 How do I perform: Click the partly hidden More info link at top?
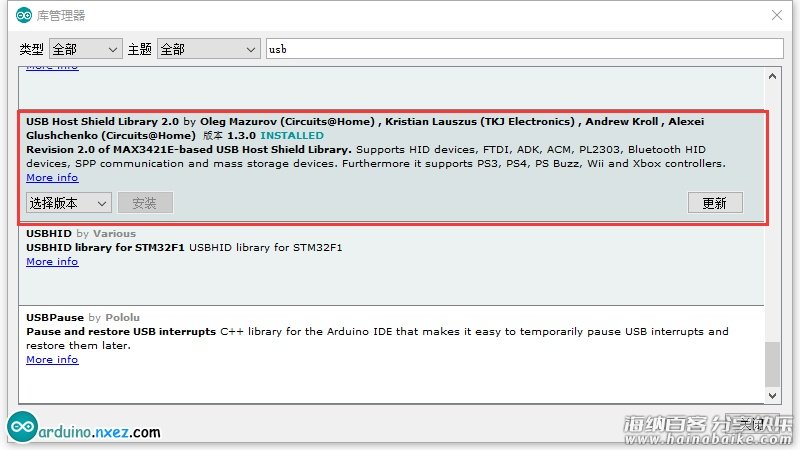52,67
